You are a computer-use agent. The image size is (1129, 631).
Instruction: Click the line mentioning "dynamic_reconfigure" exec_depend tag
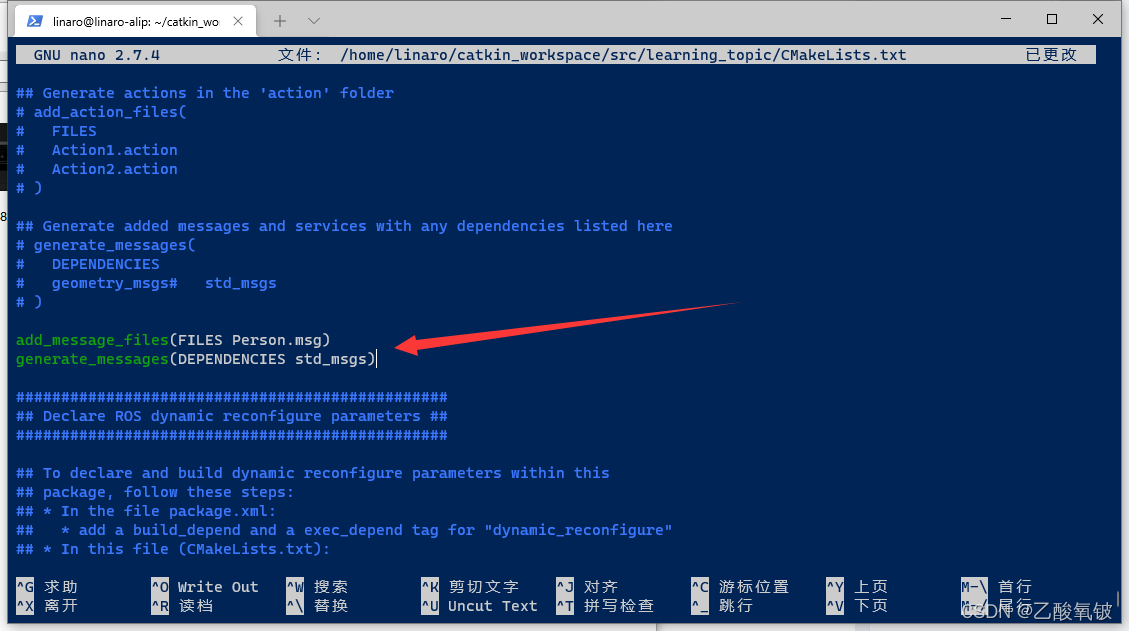tap(344, 530)
